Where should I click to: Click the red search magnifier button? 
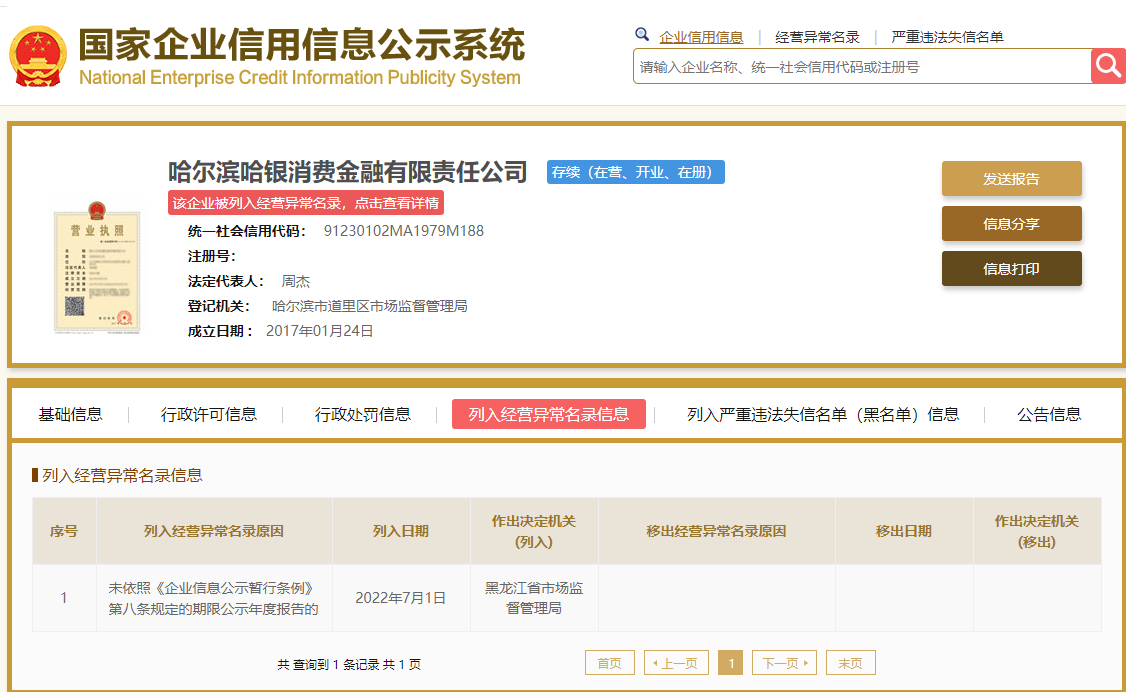pos(1108,66)
